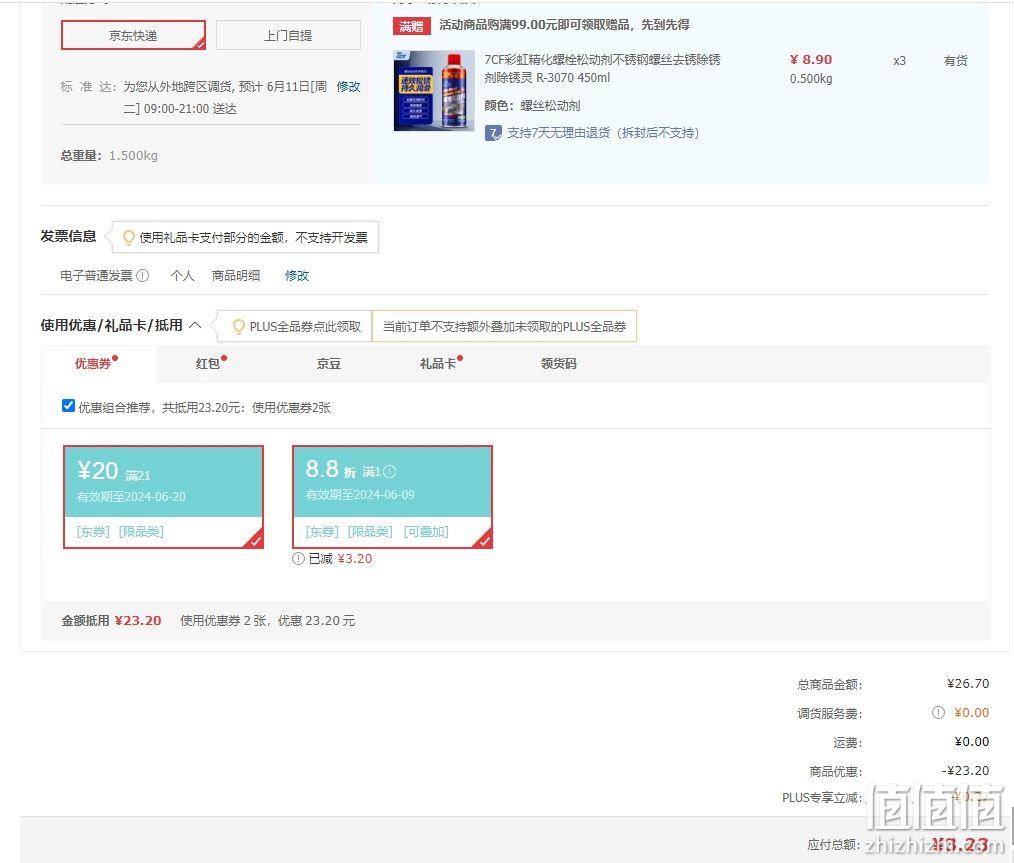The image size is (1014, 863).
Task: Toggle the ¥20 满21 coupon
Action: 163,496
